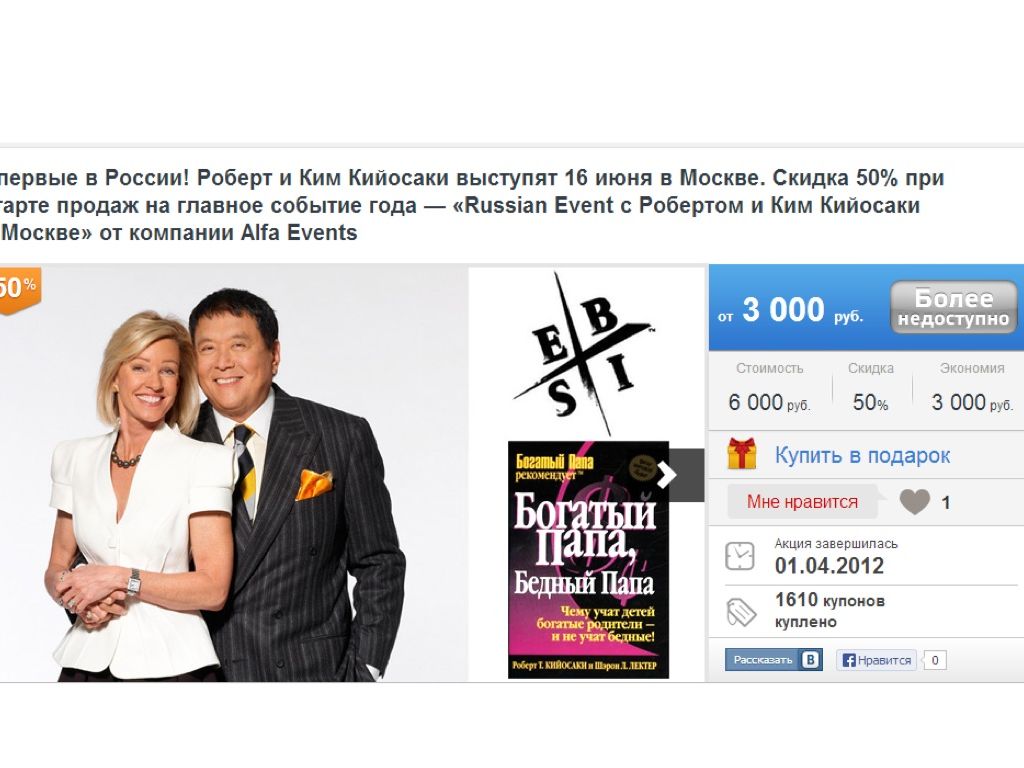
Task: Click the clock icon near end date
Action: 740,556
